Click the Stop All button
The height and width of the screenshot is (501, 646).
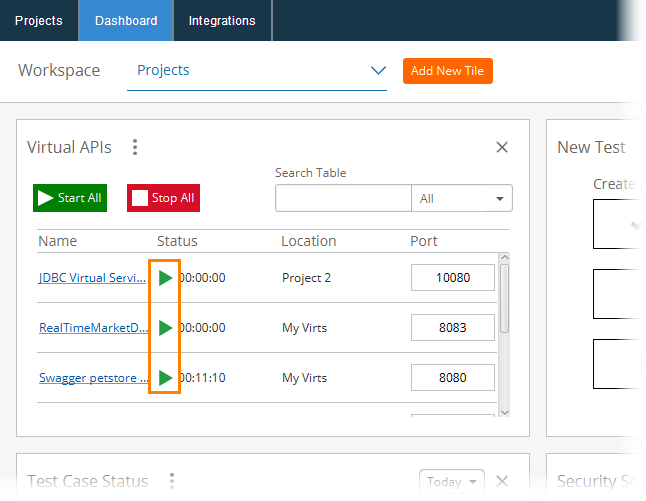click(x=164, y=198)
